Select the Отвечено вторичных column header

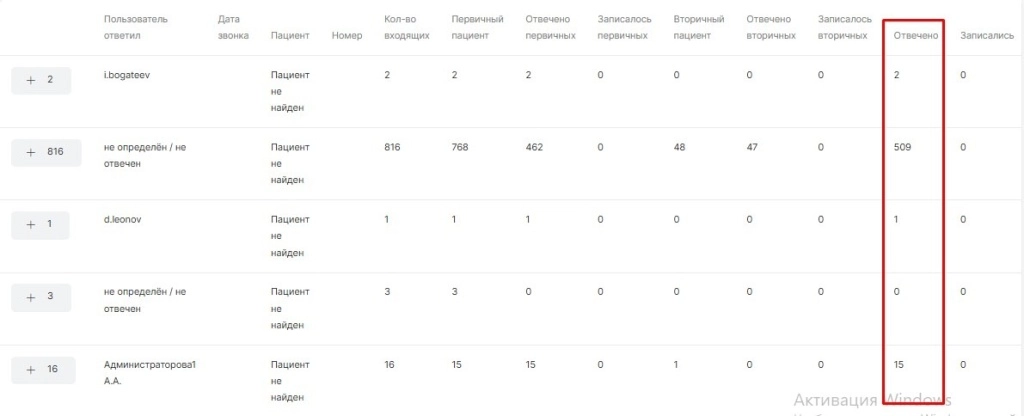point(771,27)
